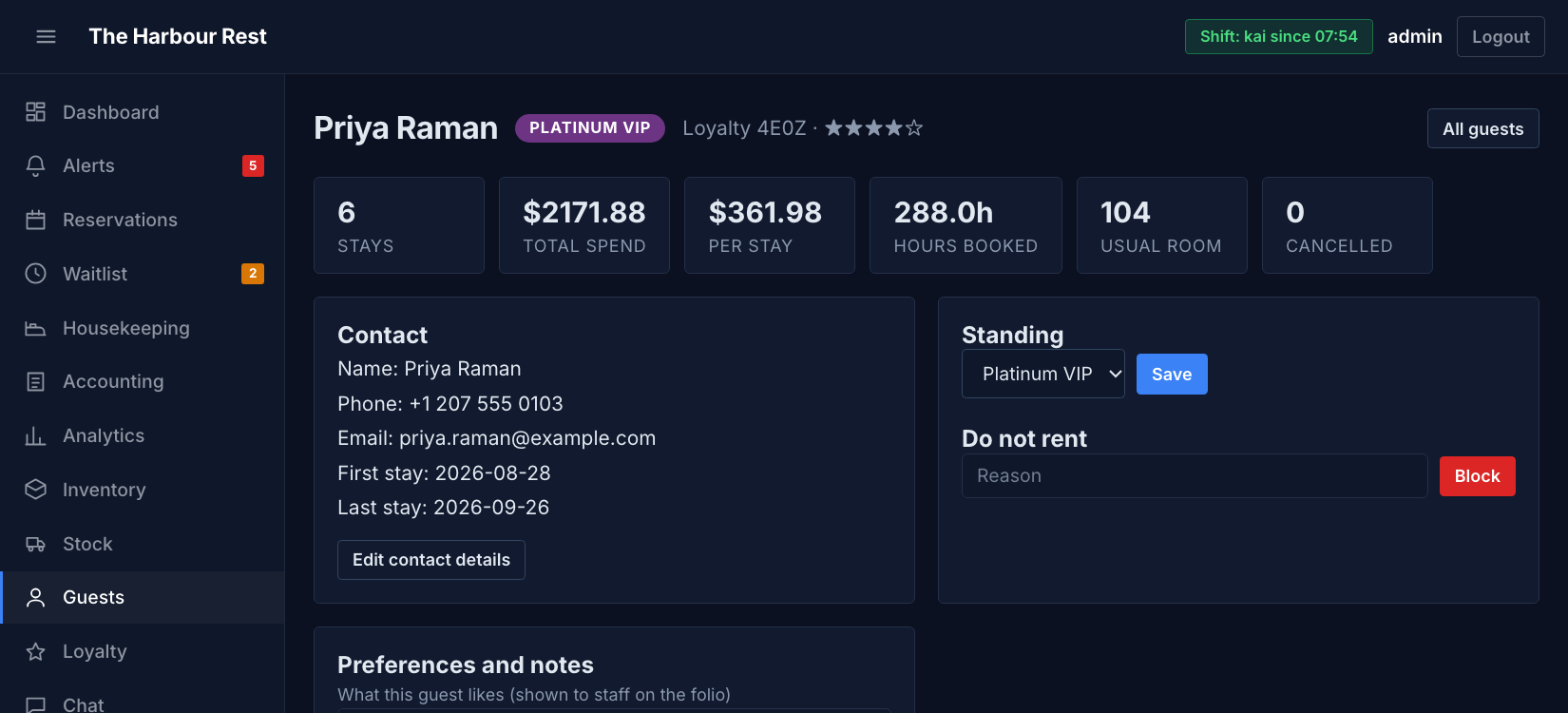Open Analytics in sidebar
1568x713 pixels.
(143, 435)
